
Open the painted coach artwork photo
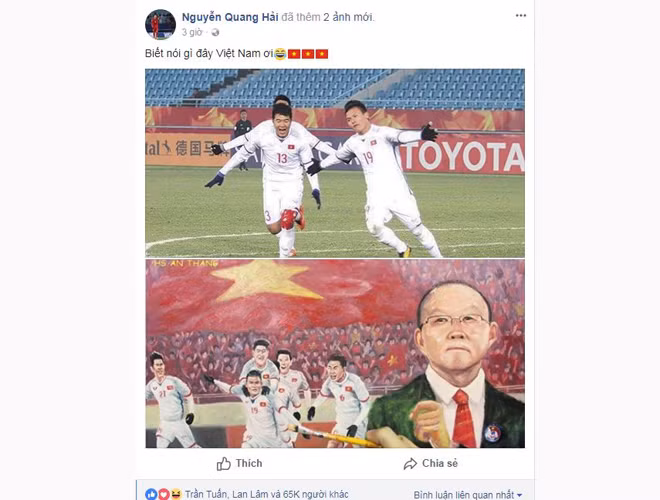tap(335, 354)
